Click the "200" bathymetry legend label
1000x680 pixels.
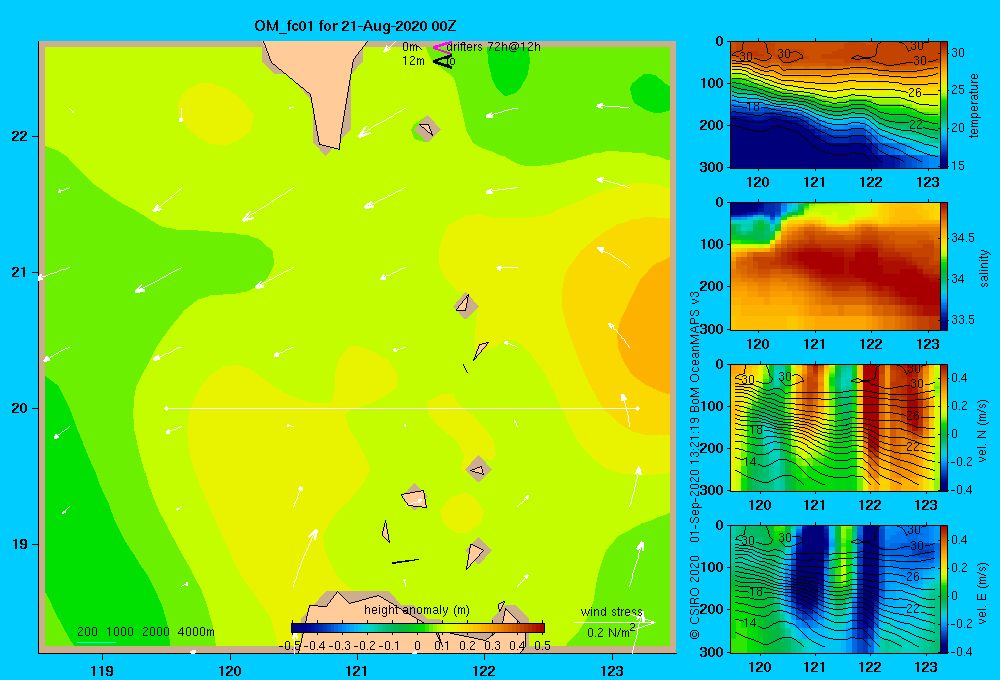point(87,632)
